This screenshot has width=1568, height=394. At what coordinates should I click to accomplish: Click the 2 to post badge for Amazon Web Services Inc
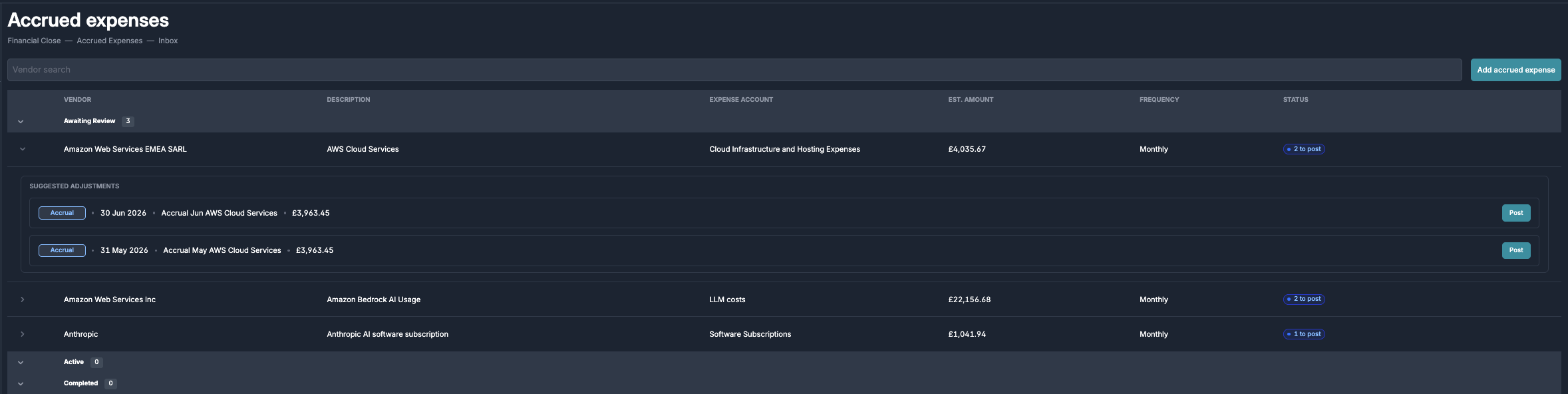(x=1304, y=299)
